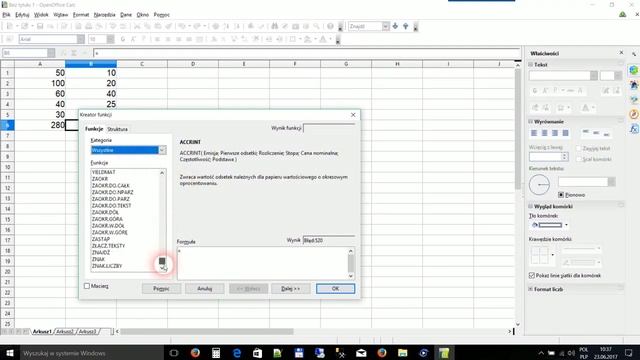The width and height of the screenshot is (640, 360).
Task: Open the Kategoria dropdown in function wizard
Action: pyautogui.click(x=162, y=150)
